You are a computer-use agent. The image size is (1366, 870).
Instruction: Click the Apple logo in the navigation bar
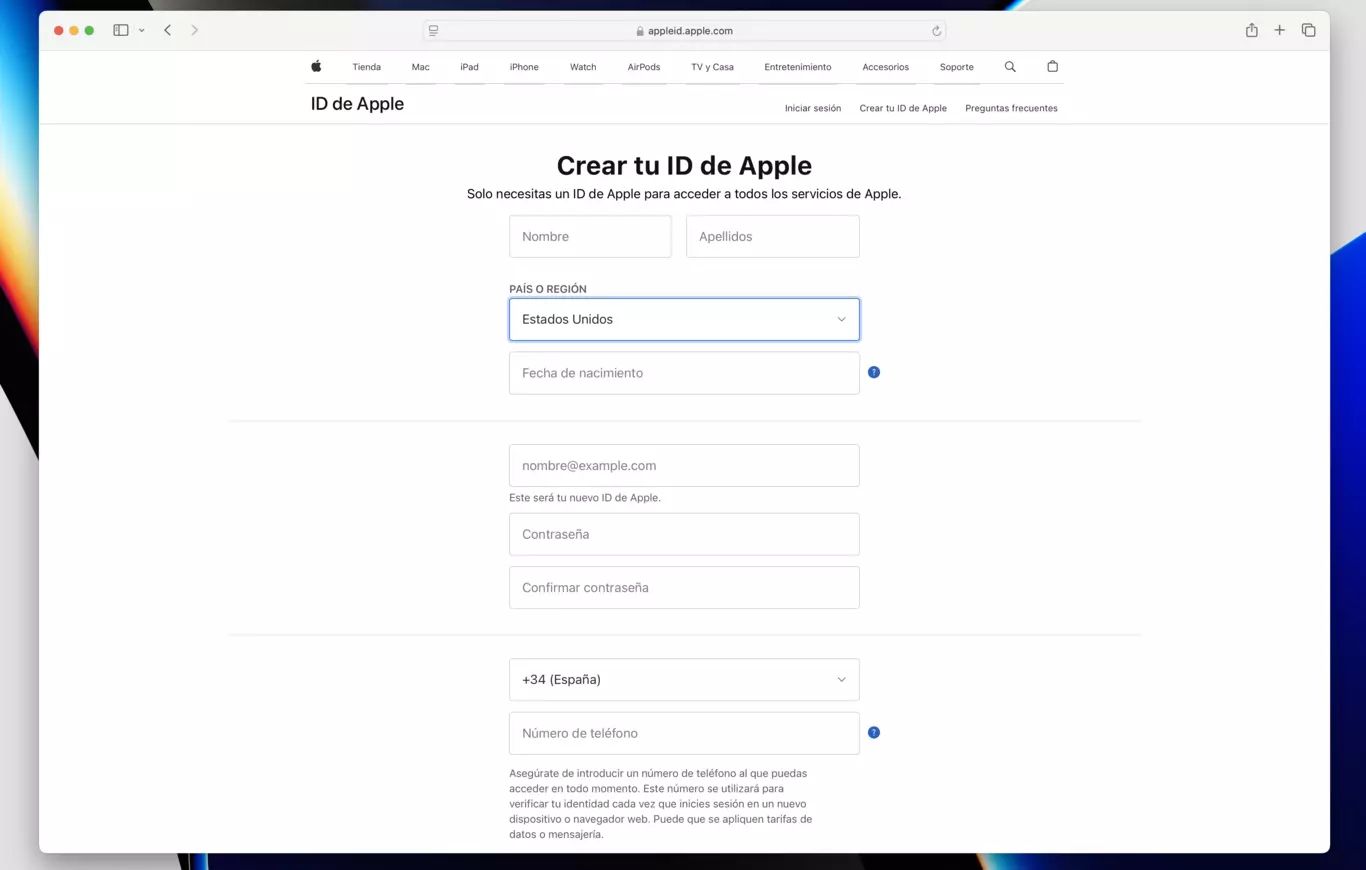pyautogui.click(x=316, y=67)
